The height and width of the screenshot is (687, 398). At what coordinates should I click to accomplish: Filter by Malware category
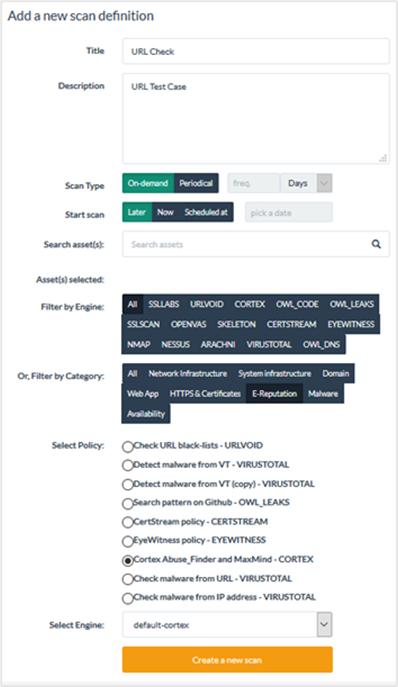tap(323, 393)
